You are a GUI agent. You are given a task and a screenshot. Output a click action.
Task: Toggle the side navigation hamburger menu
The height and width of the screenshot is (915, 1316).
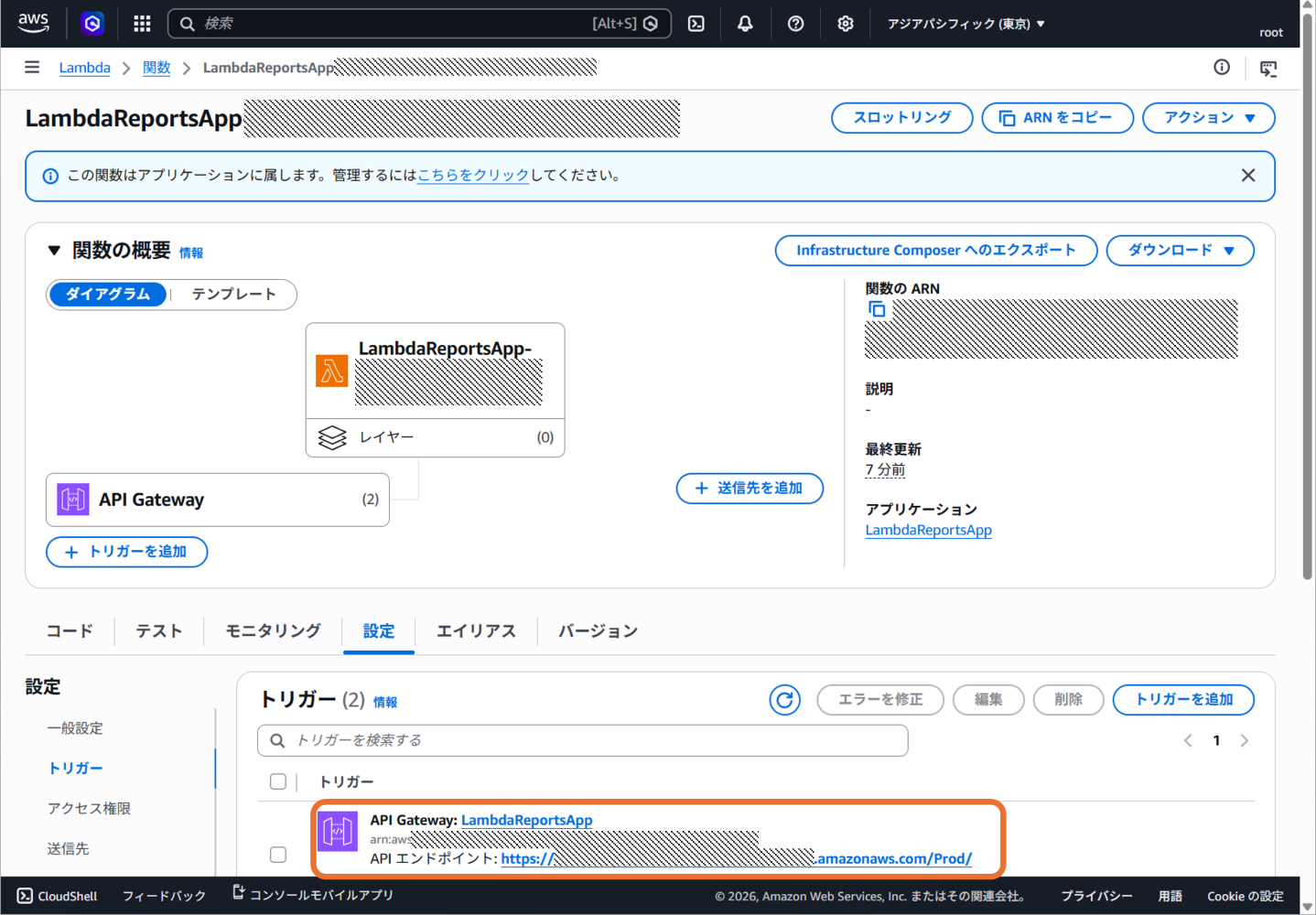32,67
